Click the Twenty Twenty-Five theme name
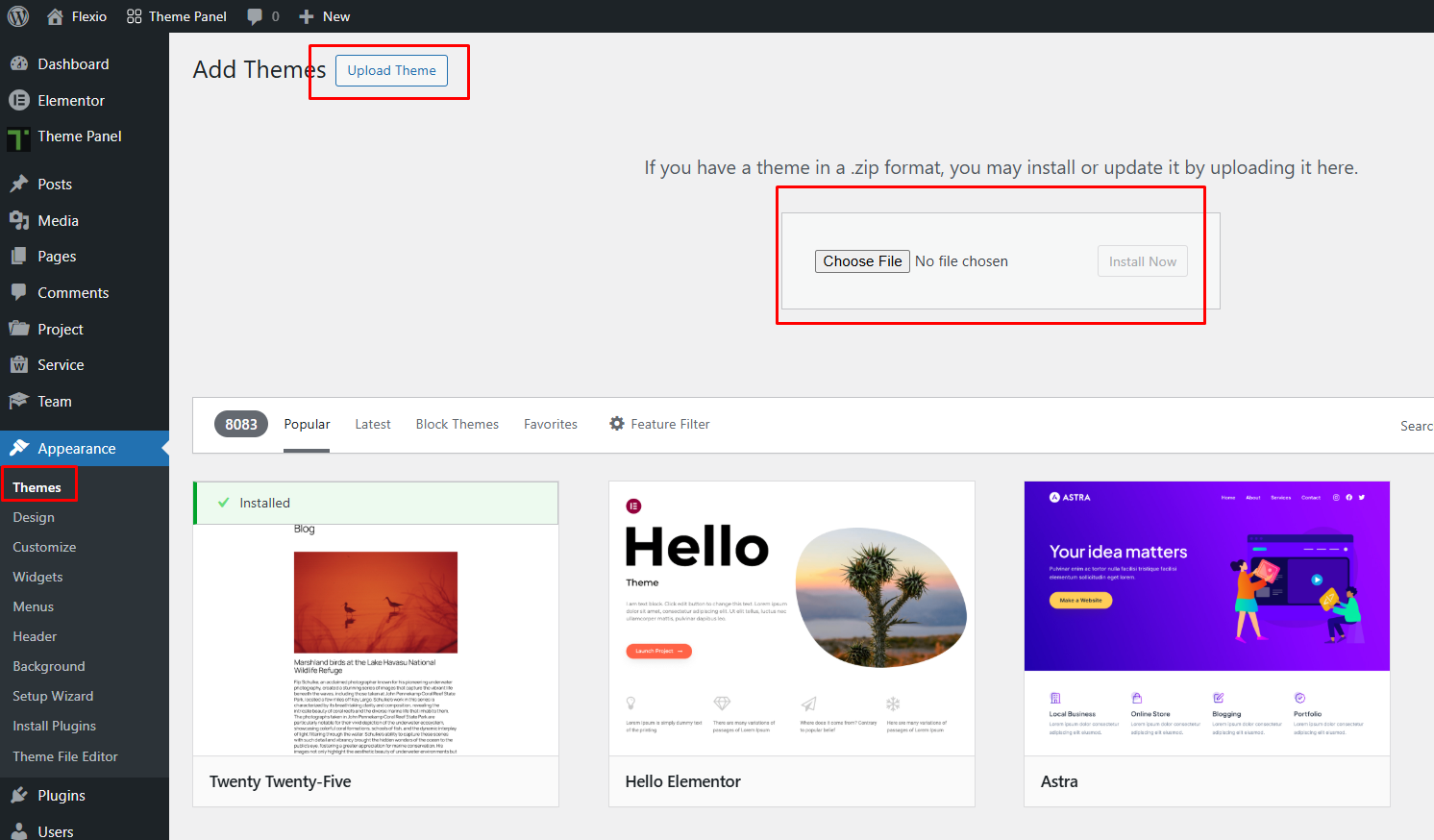 click(280, 781)
